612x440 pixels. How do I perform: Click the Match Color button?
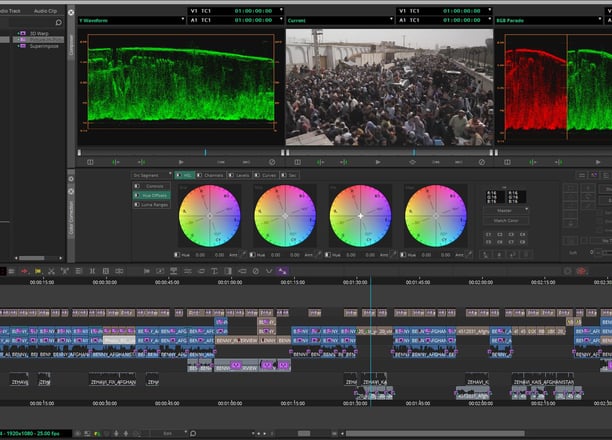508,219
